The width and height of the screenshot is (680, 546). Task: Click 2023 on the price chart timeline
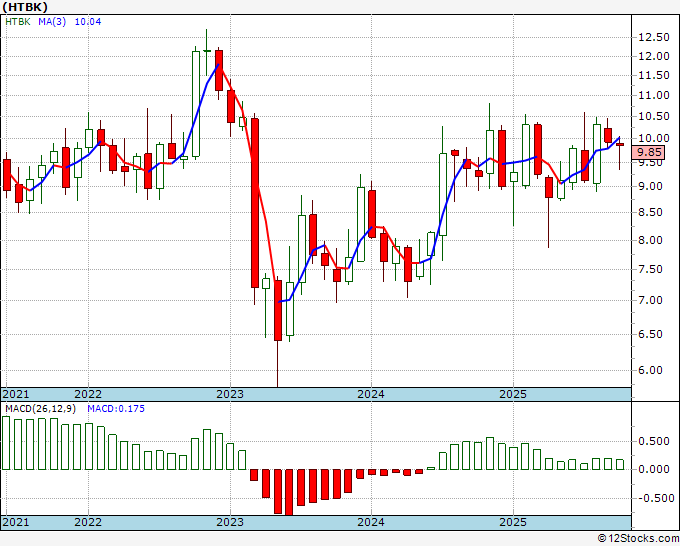pos(230,394)
